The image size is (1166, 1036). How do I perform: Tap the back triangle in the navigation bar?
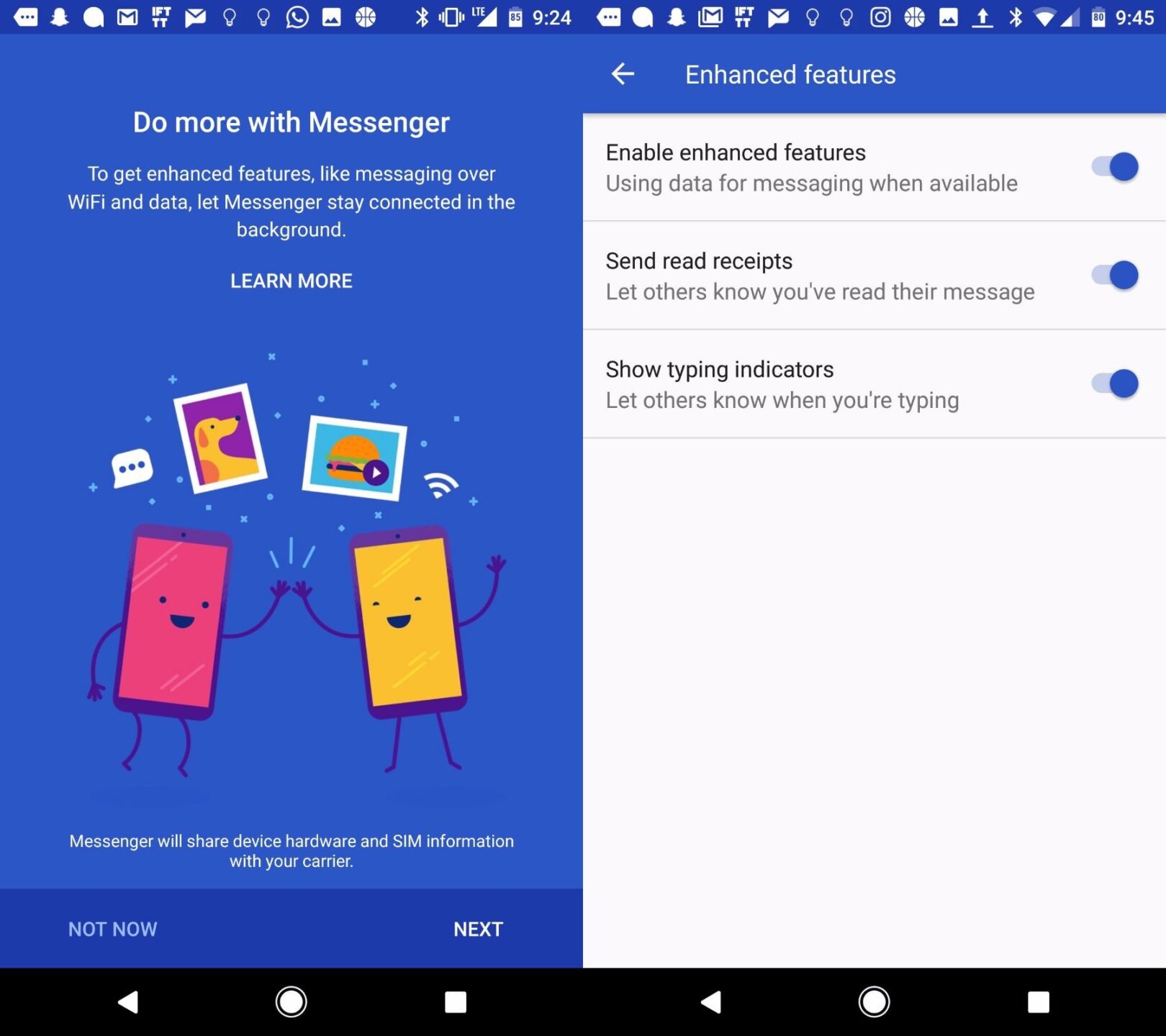(128, 1001)
